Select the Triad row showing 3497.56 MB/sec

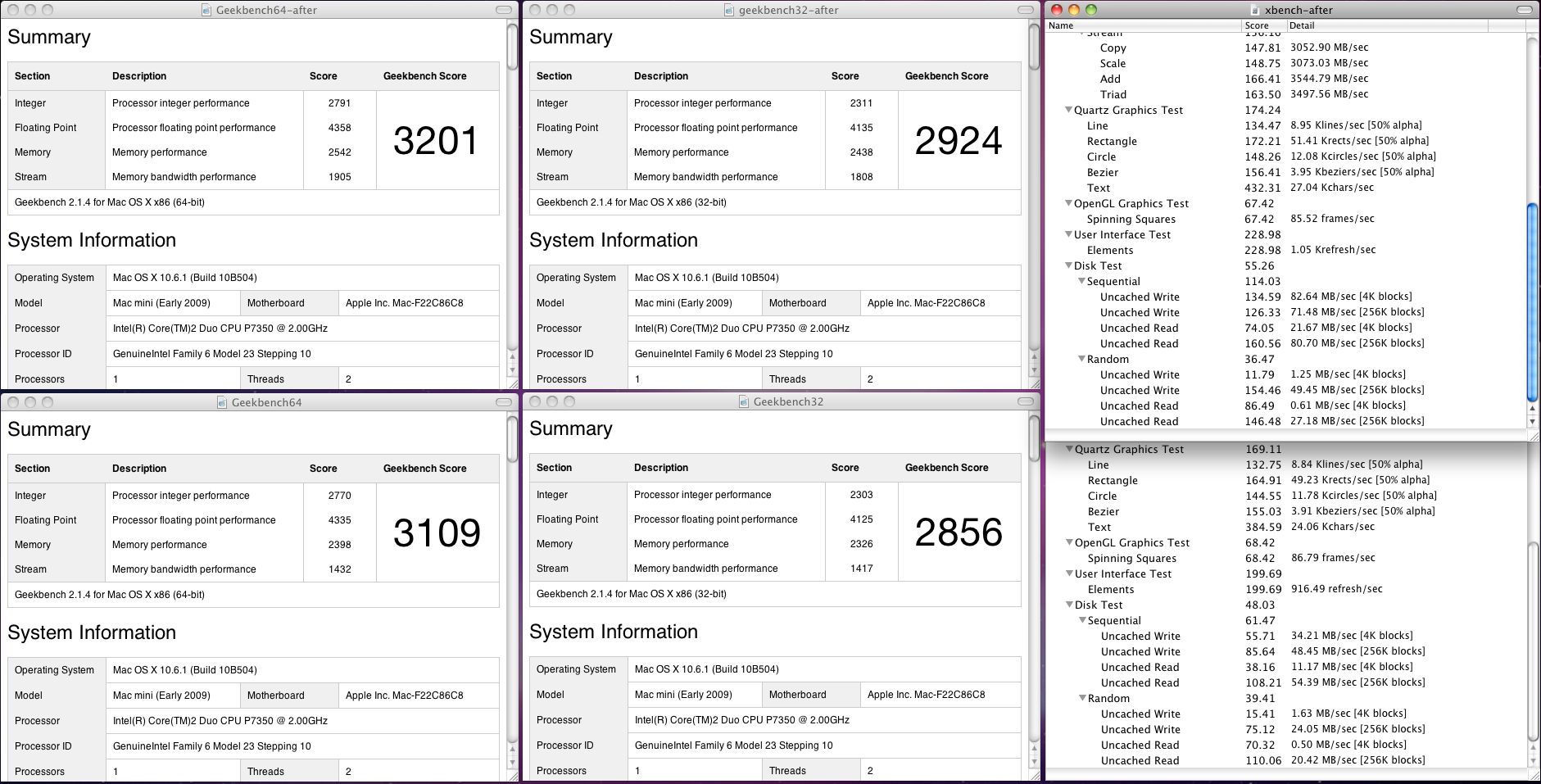(x=1286, y=94)
